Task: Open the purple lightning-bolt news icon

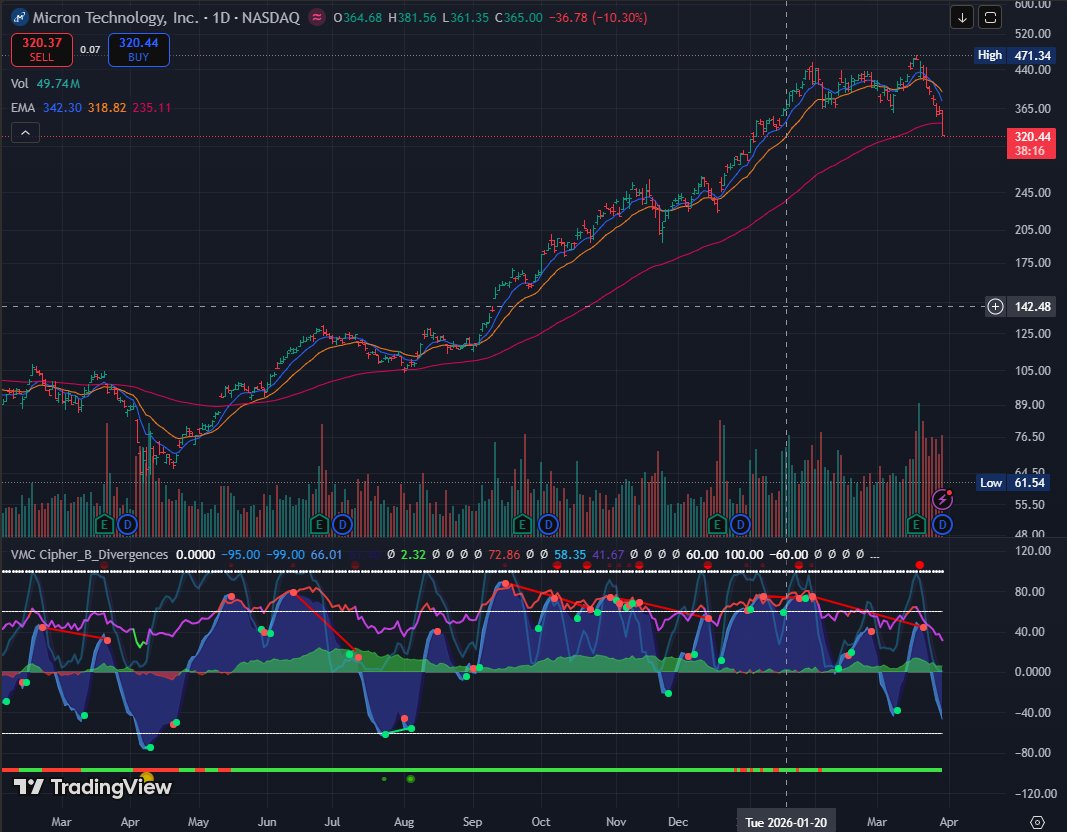Action: (942, 499)
